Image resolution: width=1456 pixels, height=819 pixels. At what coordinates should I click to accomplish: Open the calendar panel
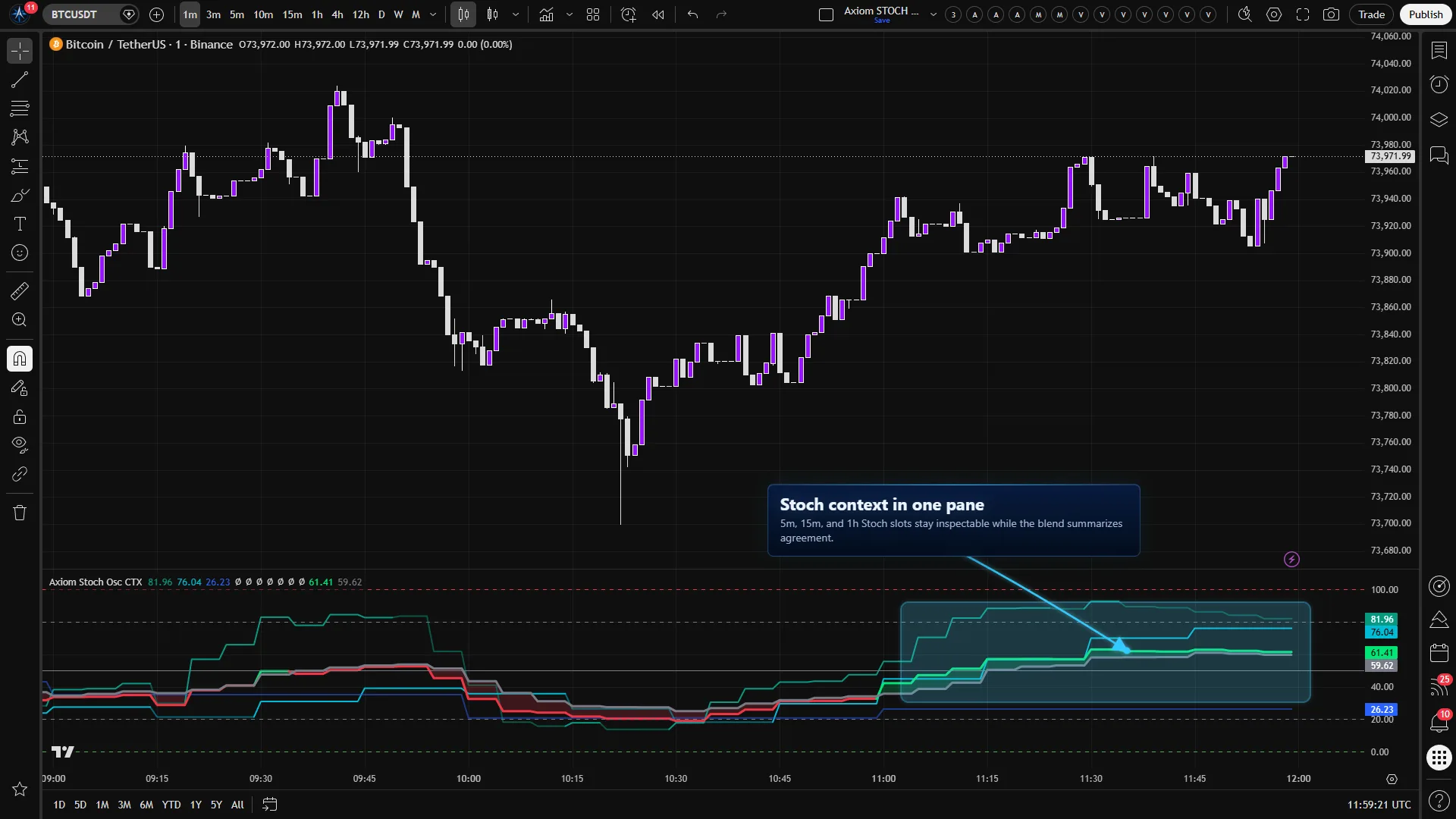coord(1439,653)
